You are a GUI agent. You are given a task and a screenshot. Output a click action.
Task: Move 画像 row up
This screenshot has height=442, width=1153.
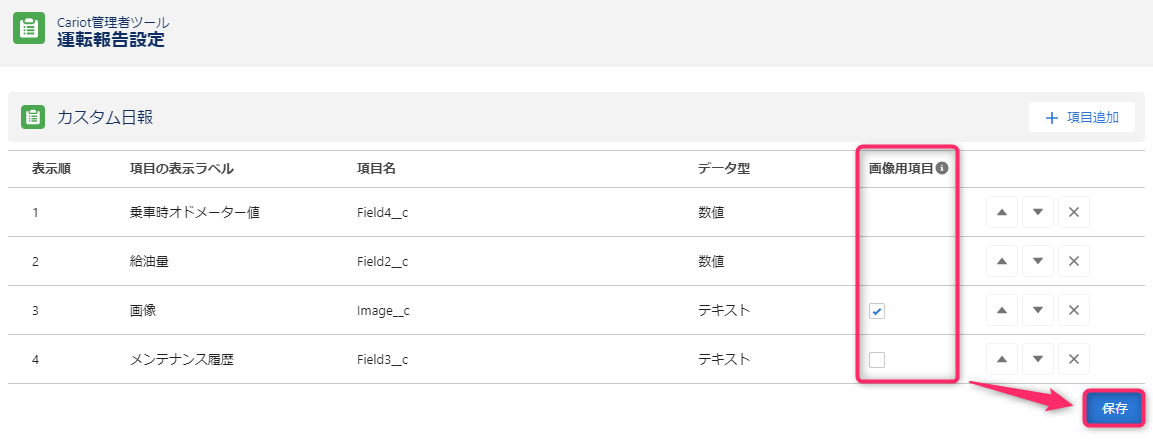tap(1002, 310)
